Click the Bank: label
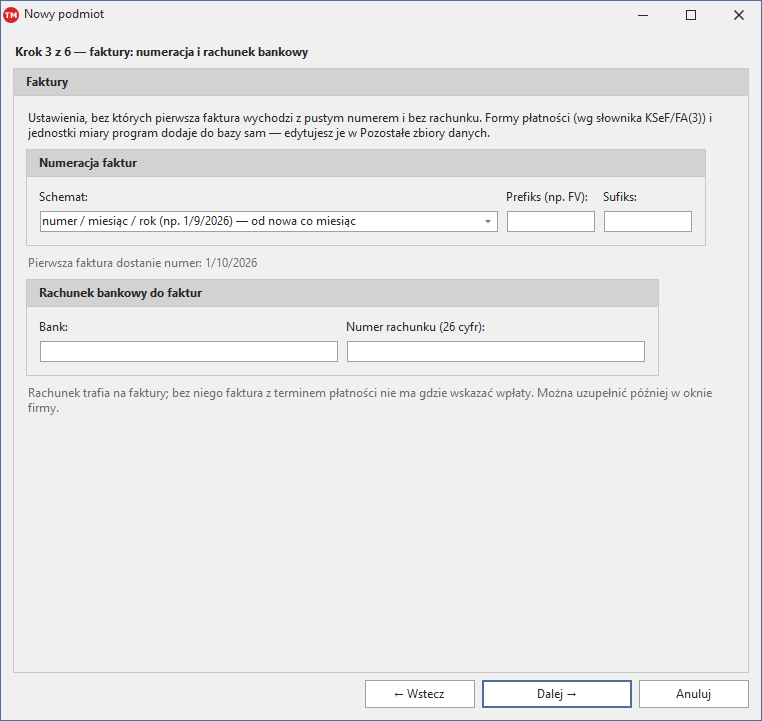The width and height of the screenshot is (762, 721). coord(53,327)
